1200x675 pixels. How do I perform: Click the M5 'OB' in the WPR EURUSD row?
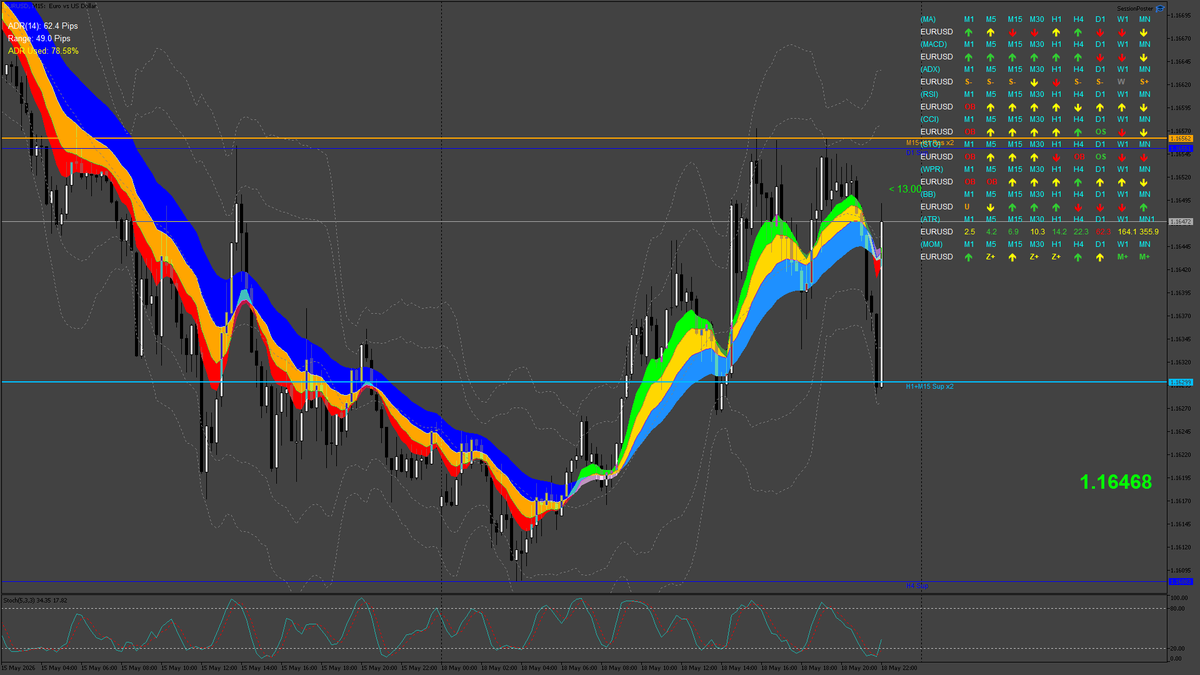point(992,182)
